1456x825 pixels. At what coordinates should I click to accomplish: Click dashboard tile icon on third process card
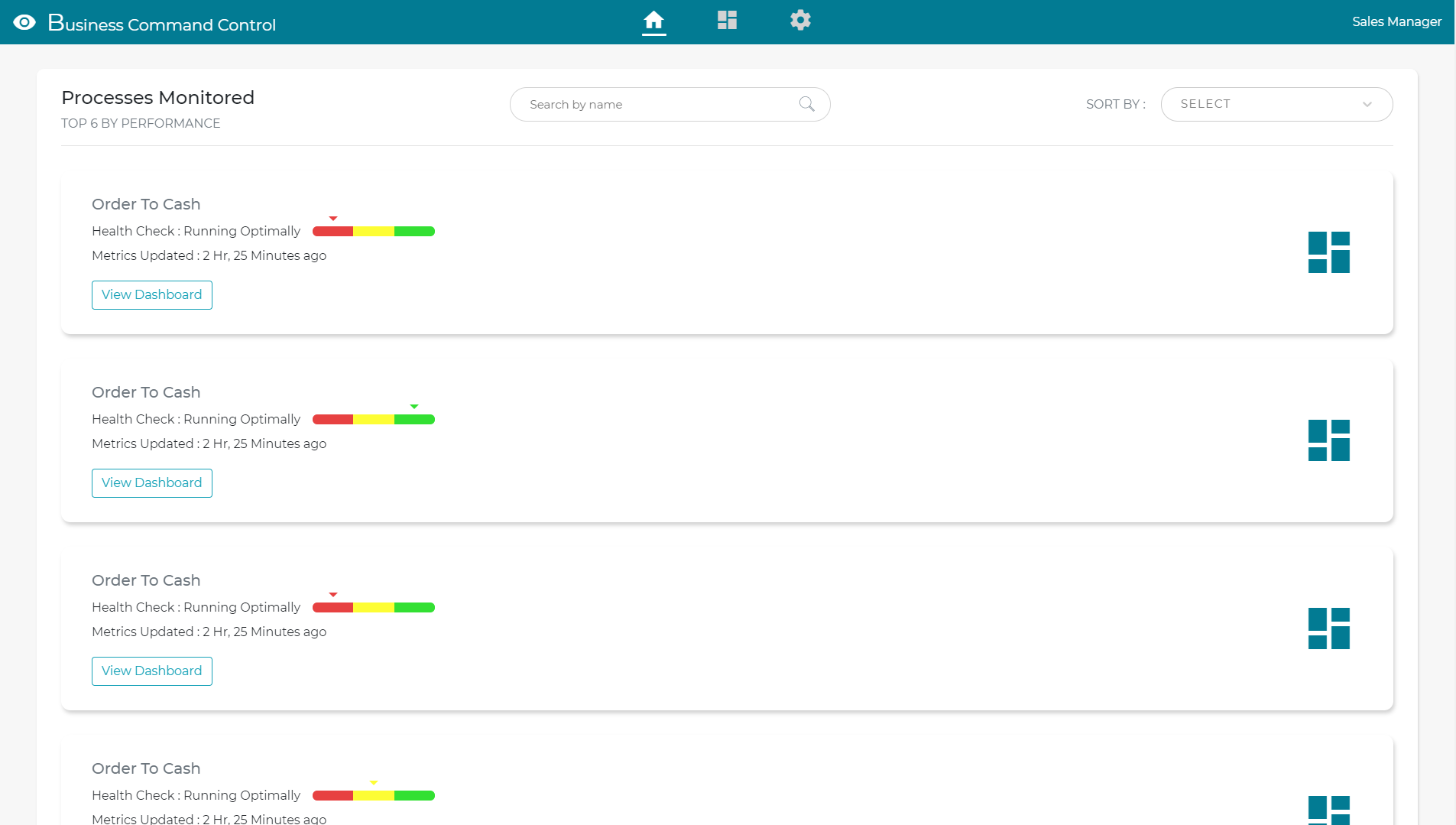coord(1328,628)
